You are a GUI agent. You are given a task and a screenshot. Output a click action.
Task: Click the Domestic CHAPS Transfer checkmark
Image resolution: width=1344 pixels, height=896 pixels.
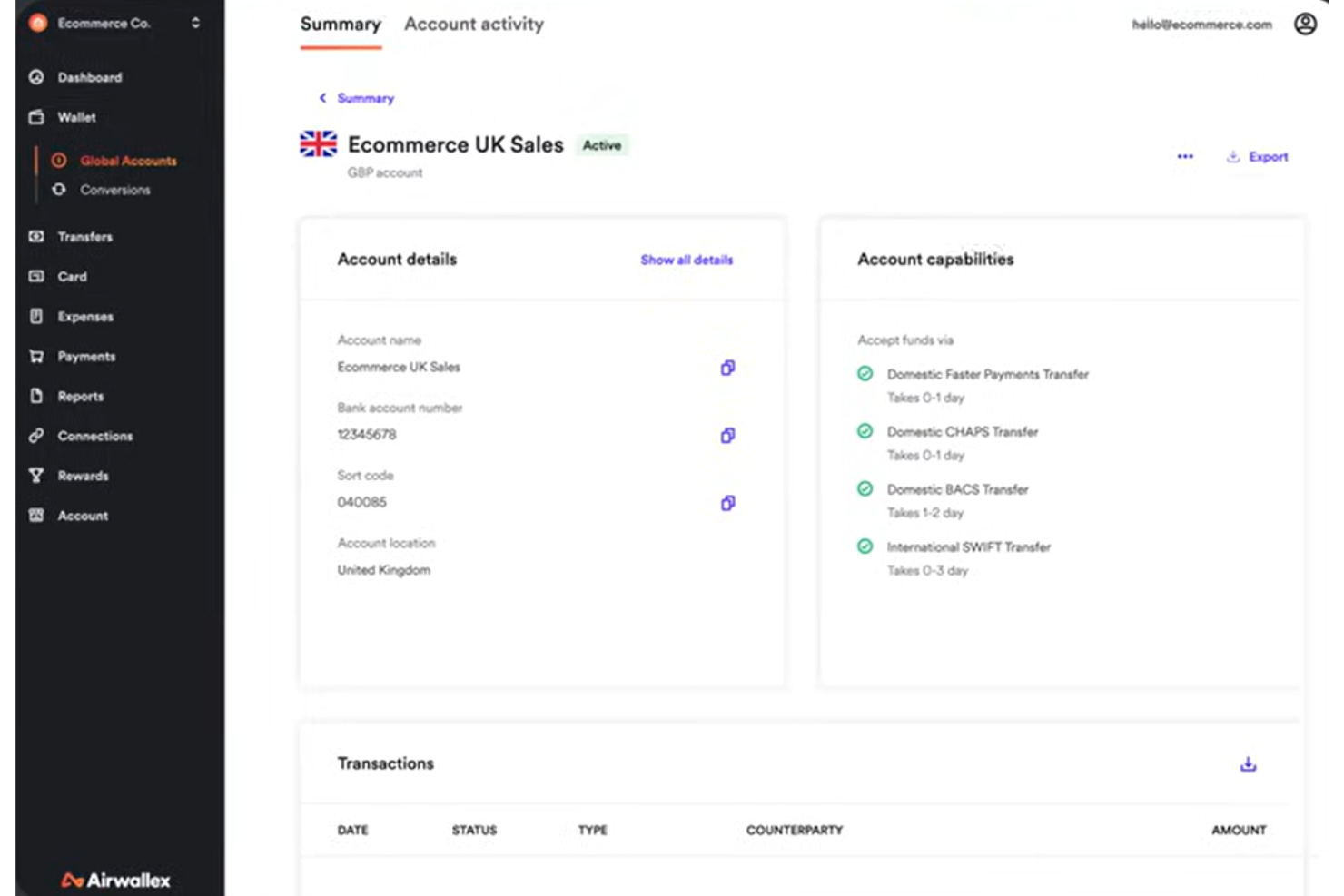pyautogui.click(x=865, y=431)
